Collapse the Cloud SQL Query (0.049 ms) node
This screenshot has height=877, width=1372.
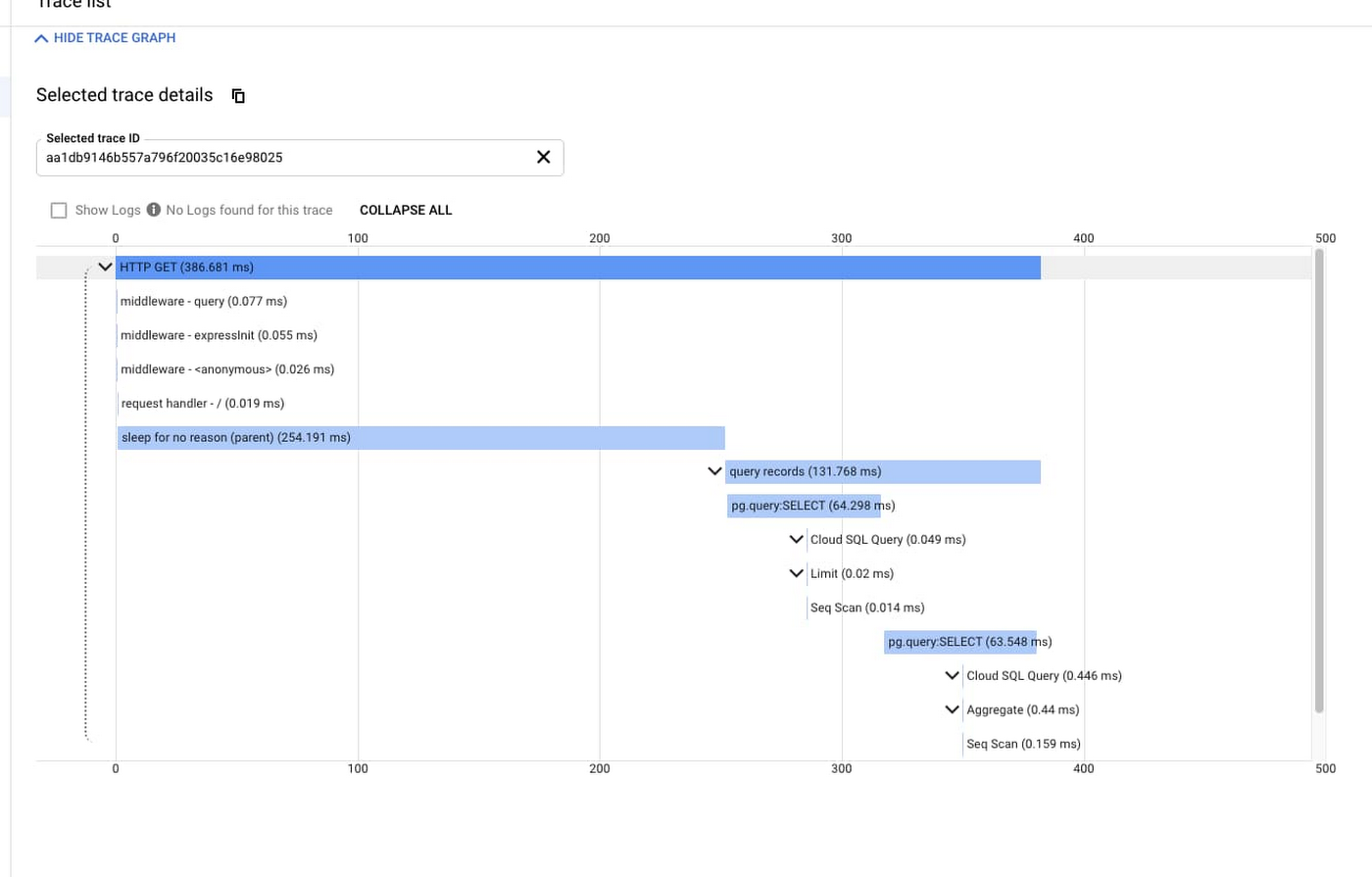(x=796, y=539)
